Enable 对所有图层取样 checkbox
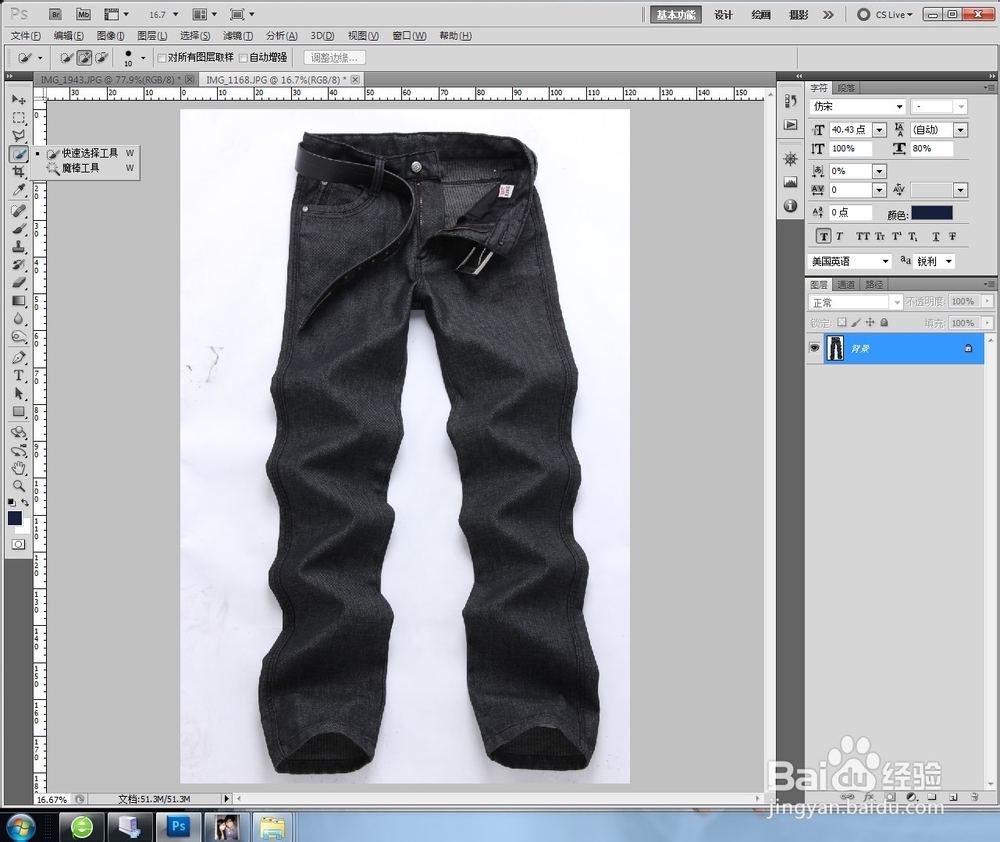The width and height of the screenshot is (1000, 842). (162, 58)
